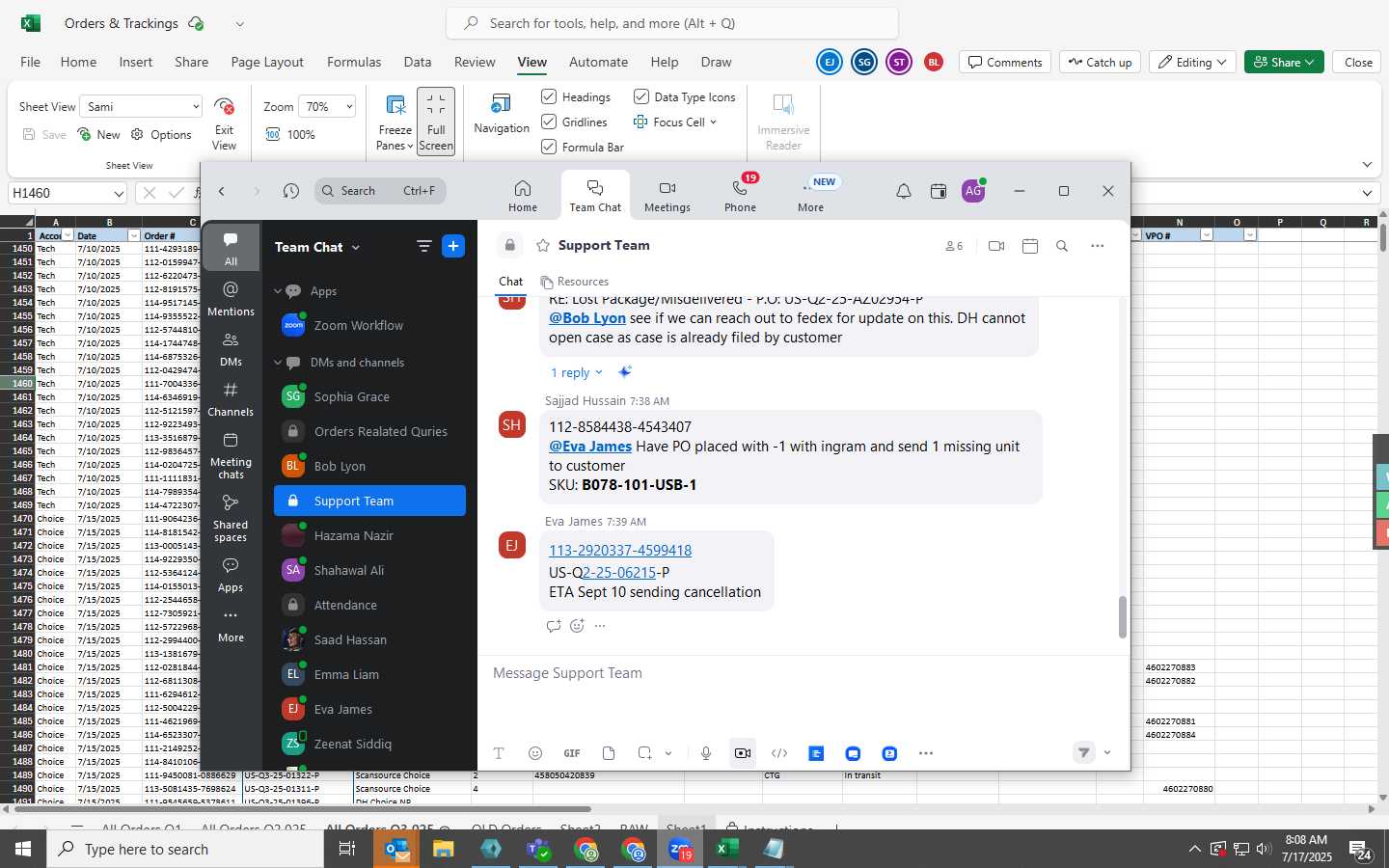Open Support Team more options ellipsis

click(x=1097, y=246)
